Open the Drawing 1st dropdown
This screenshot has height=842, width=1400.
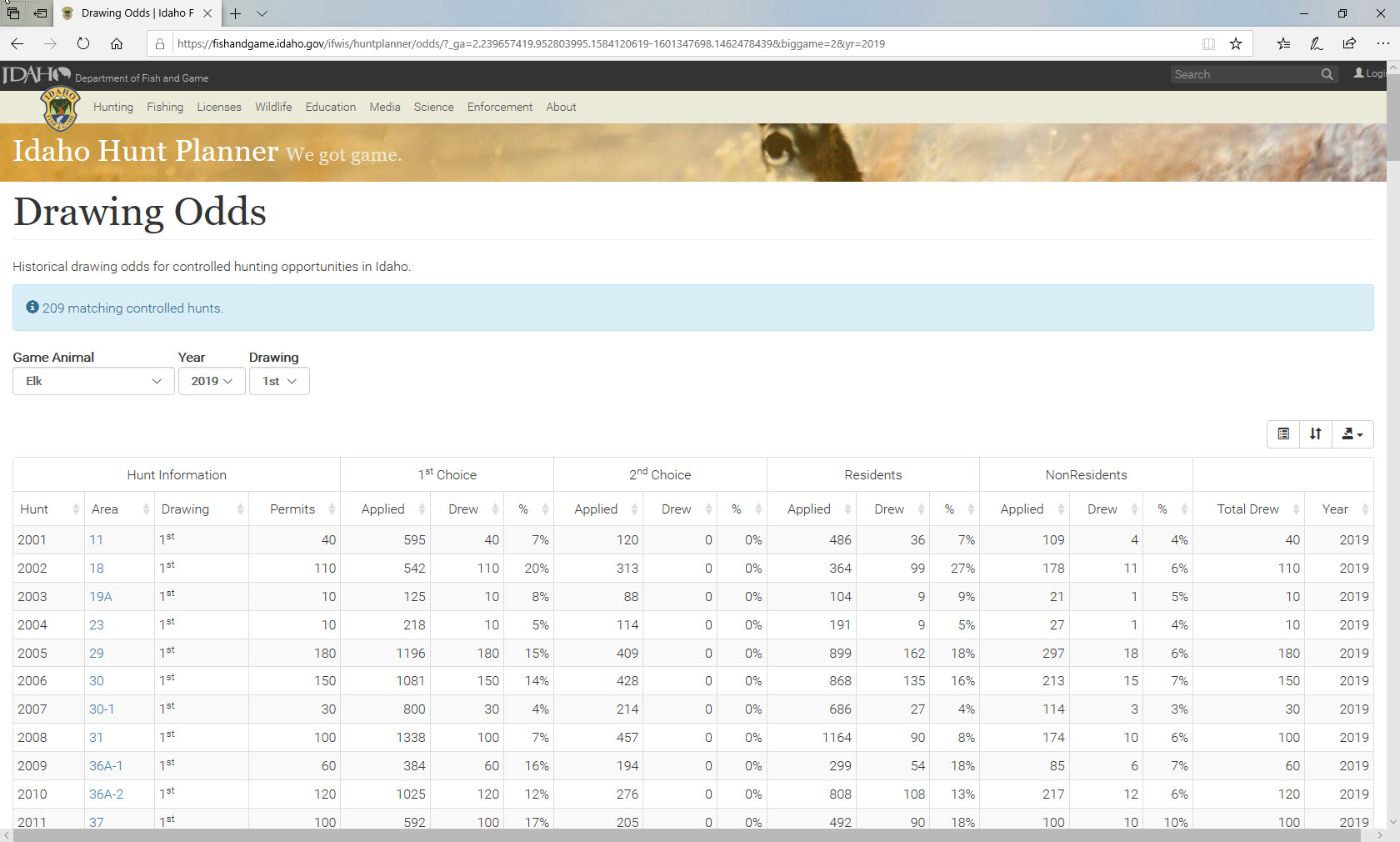279,381
